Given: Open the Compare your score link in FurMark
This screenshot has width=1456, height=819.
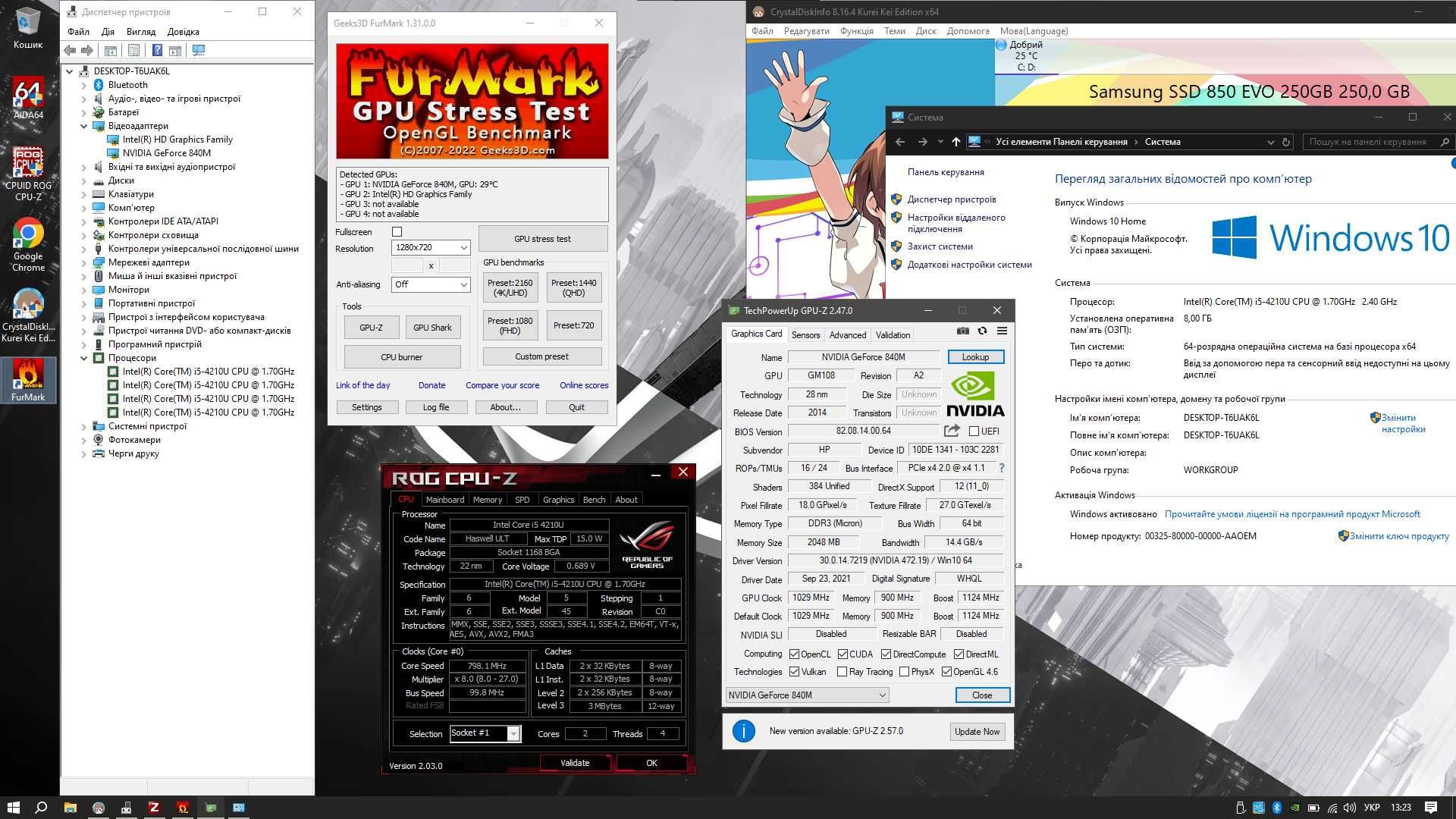Looking at the screenshot, I should [x=502, y=385].
